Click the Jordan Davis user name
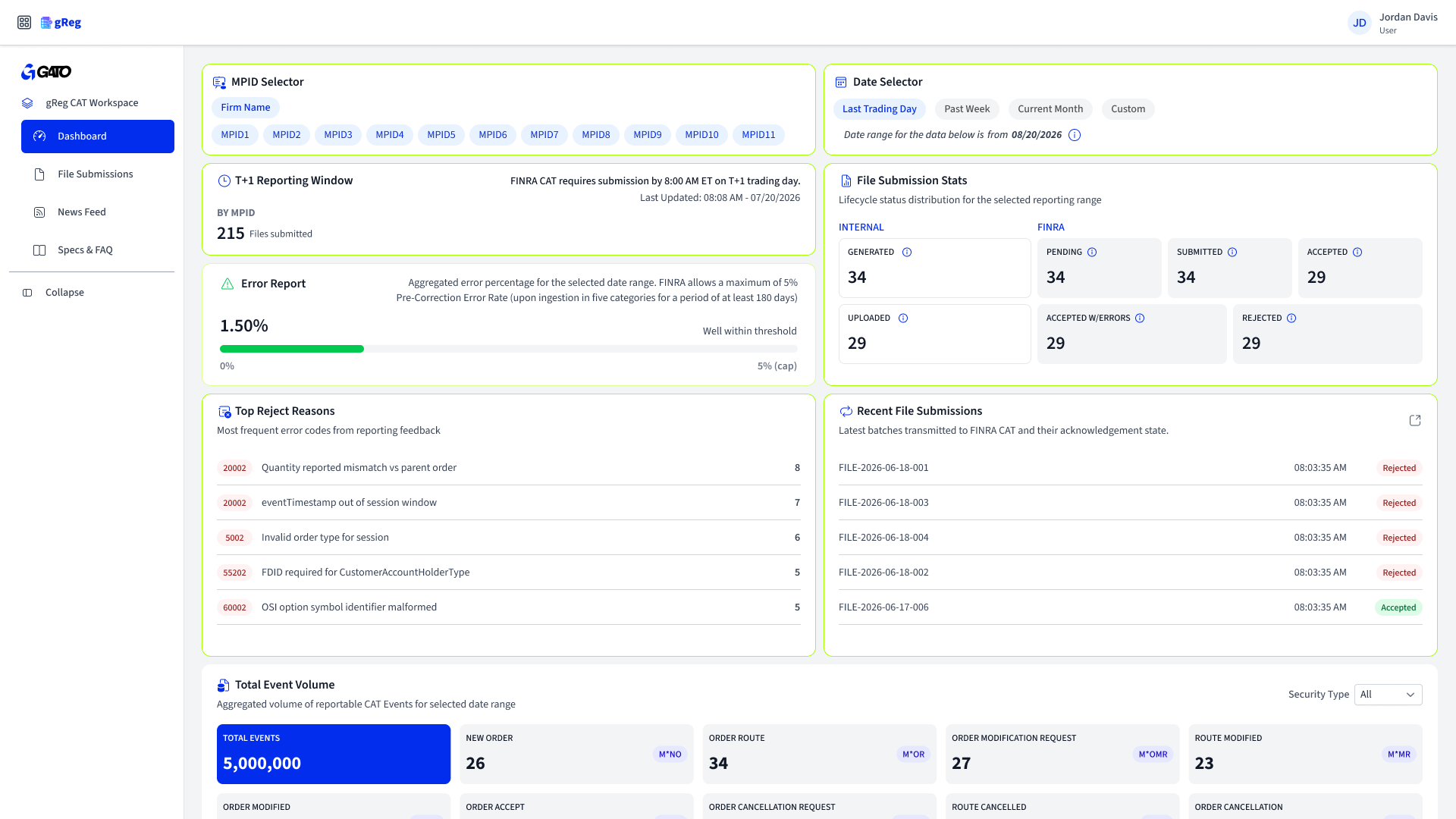This screenshot has width=1456, height=819. point(1408,17)
